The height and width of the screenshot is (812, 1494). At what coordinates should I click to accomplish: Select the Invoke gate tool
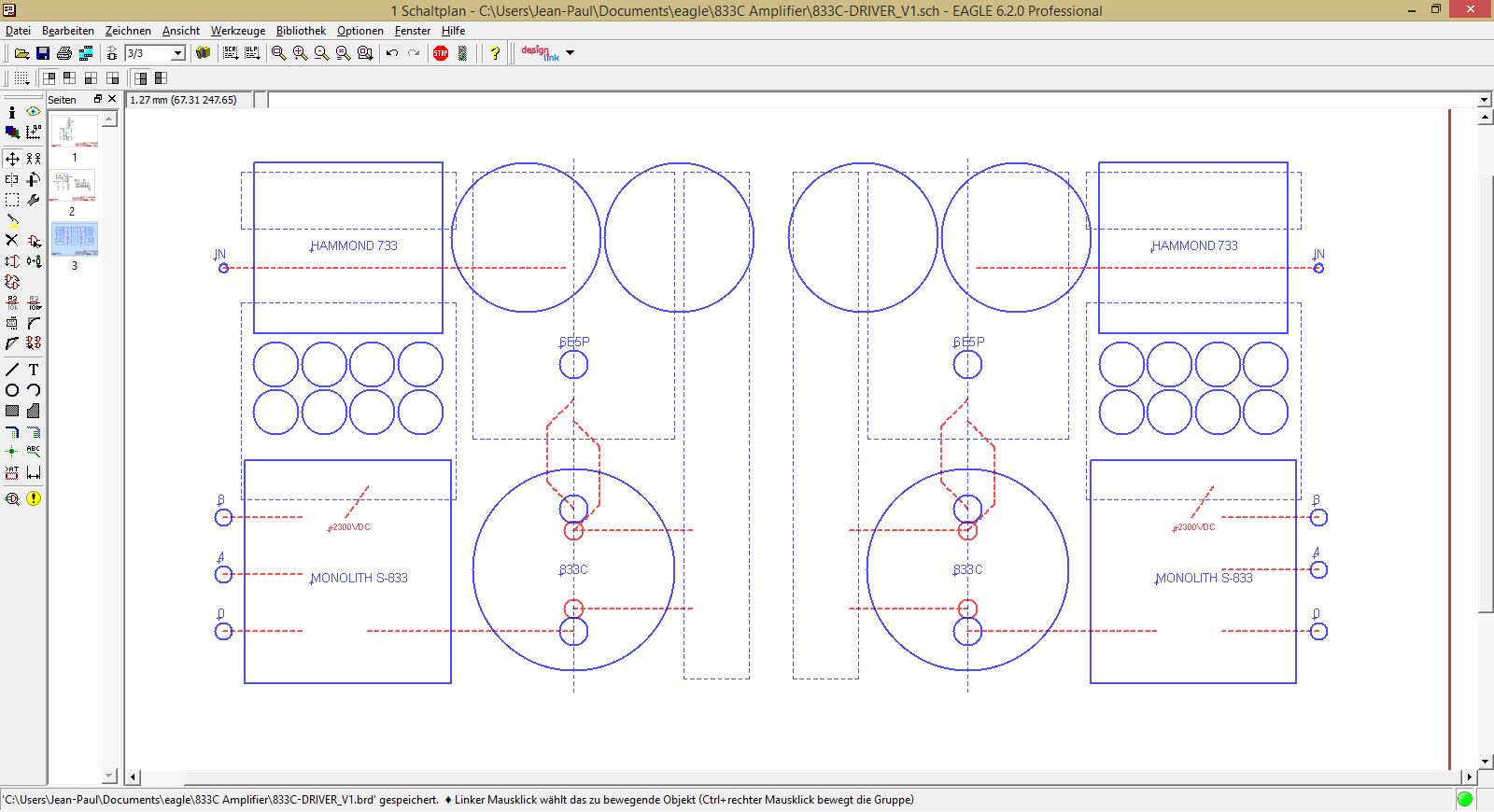point(34,343)
